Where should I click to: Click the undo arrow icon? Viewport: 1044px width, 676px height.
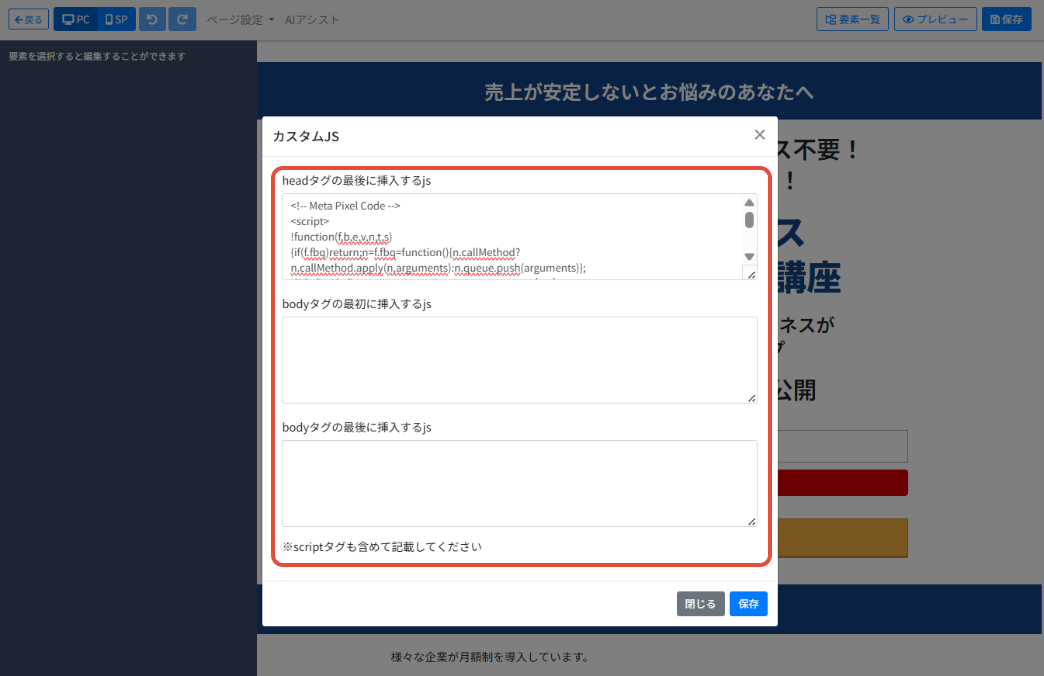click(x=152, y=19)
